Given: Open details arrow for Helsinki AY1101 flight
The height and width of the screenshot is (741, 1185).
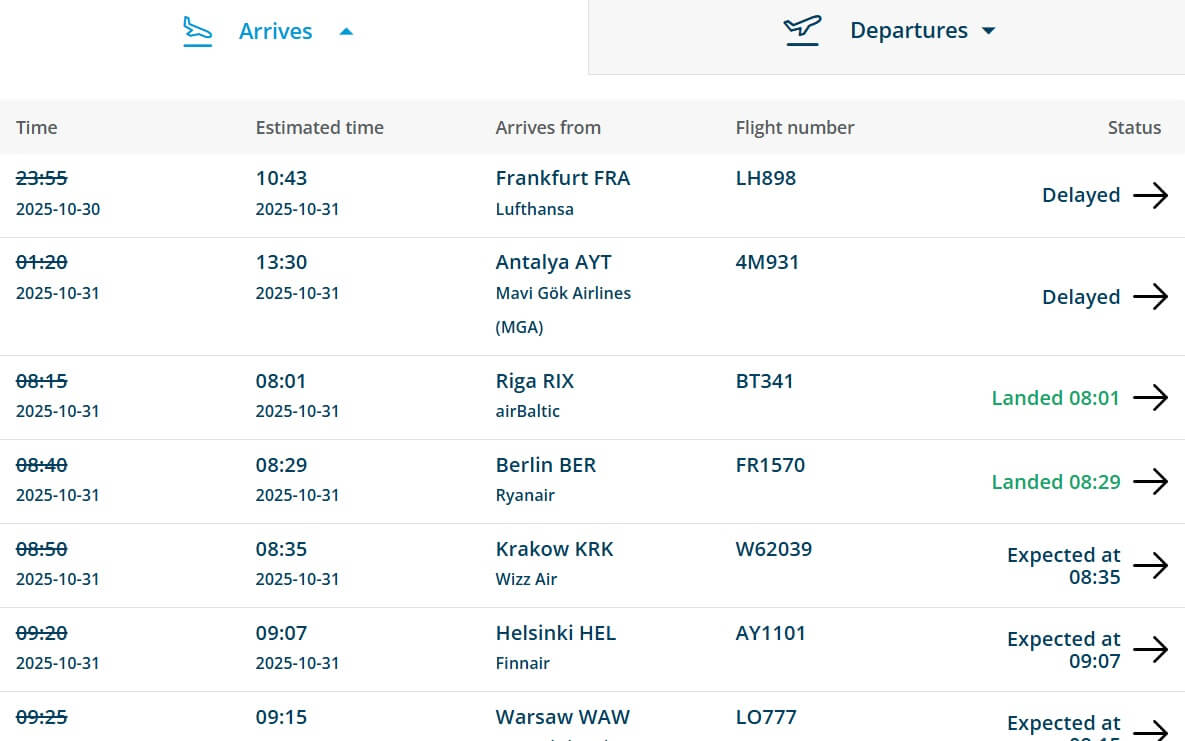Looking at the screenshot, I should click(1150, 650).
